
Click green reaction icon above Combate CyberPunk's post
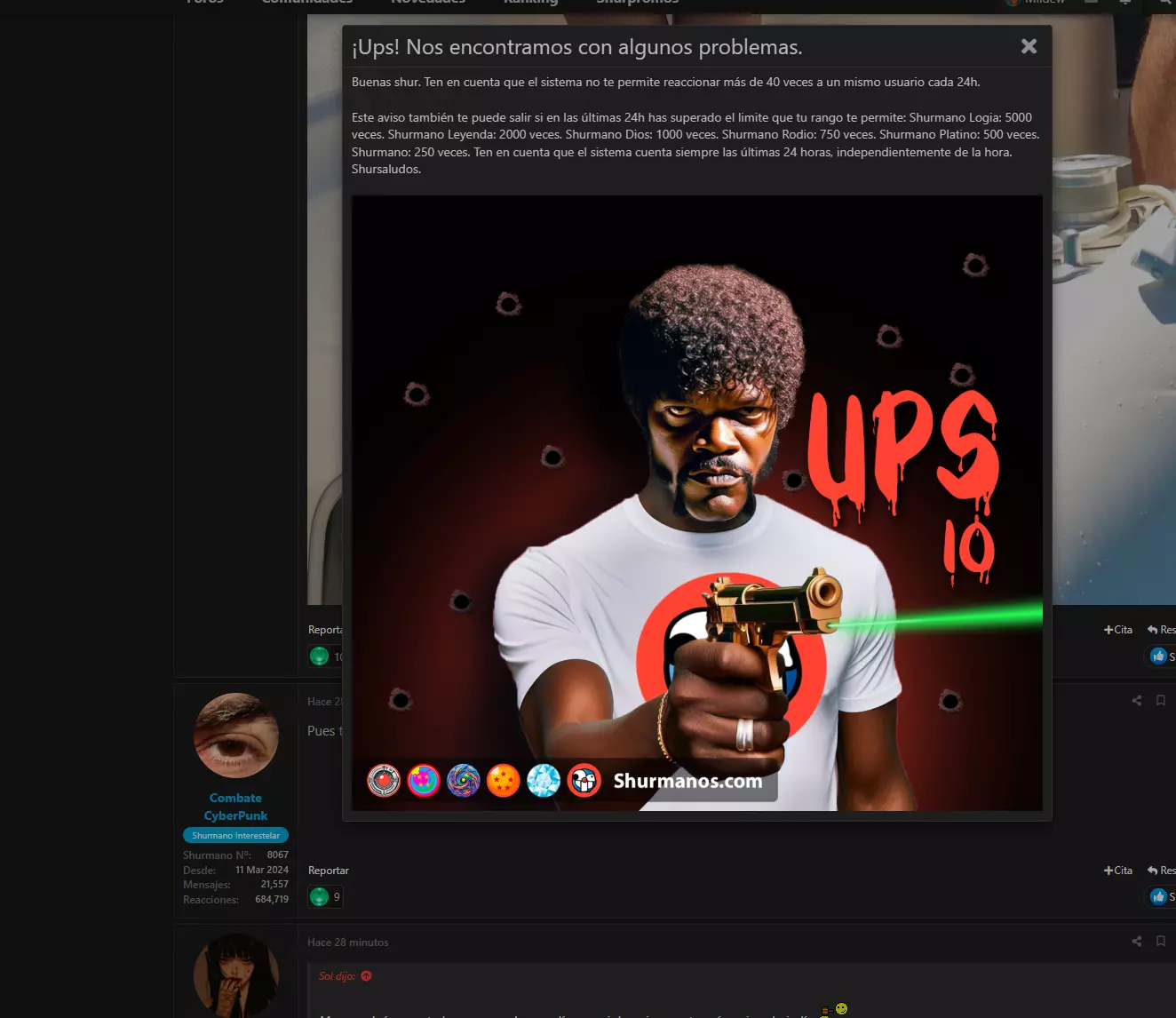[x=320, y=656]
